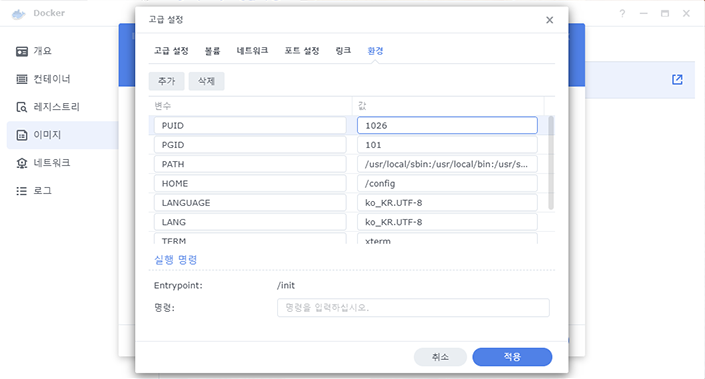Open 레지스트리 in the Docker sidebar
The image size is (705, 379).
point(56,107)
